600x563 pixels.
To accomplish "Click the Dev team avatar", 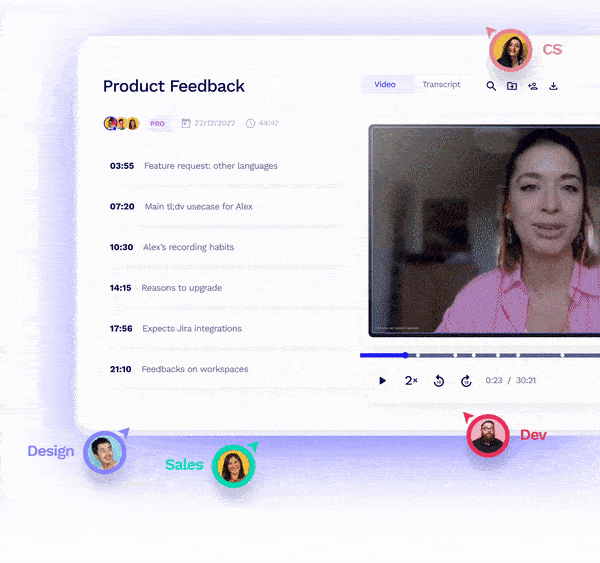I will 488,436.
